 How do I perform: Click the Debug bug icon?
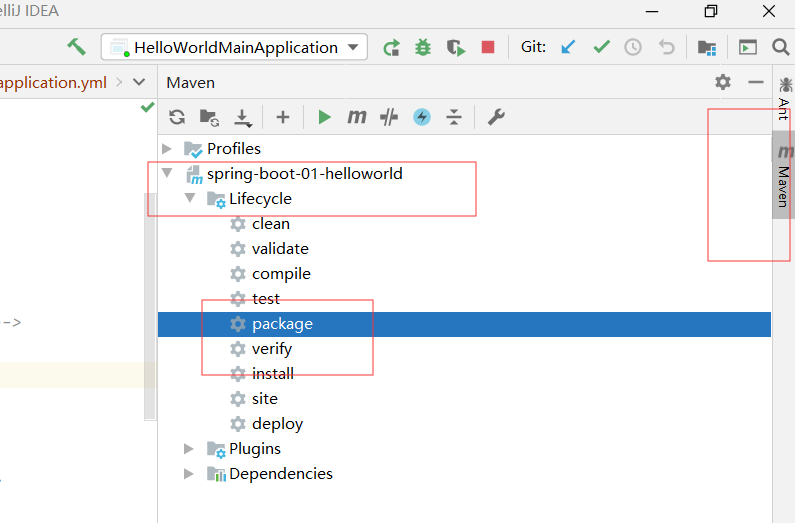click(x=423, y=47)
